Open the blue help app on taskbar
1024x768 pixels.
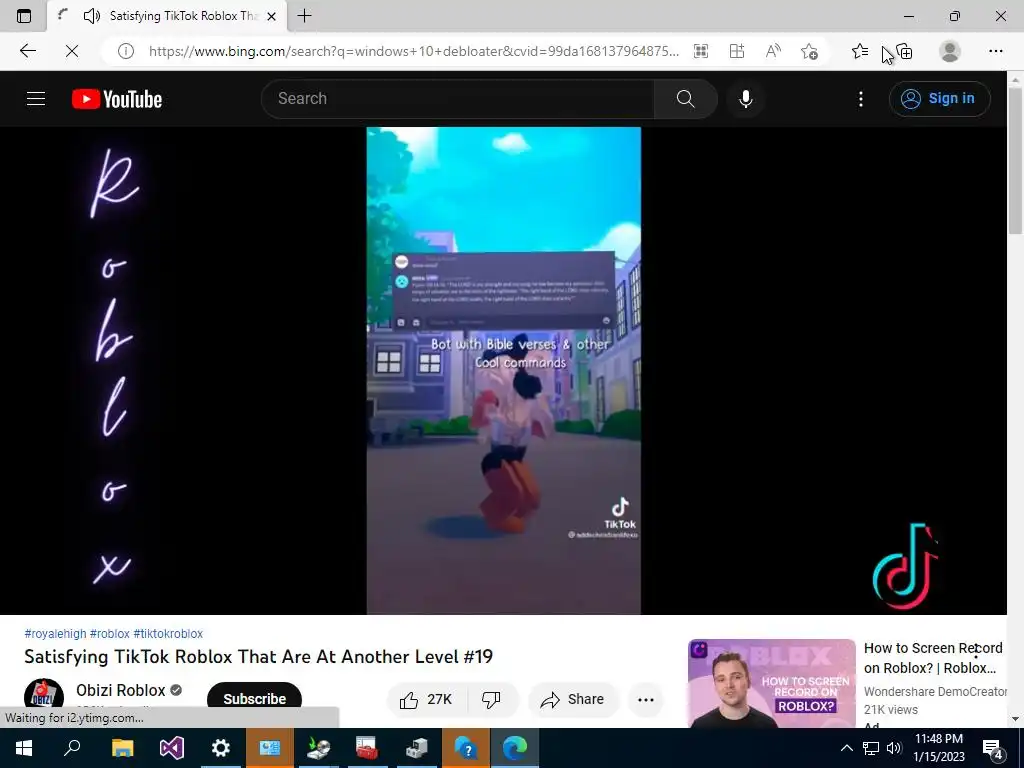pos(466,748)
